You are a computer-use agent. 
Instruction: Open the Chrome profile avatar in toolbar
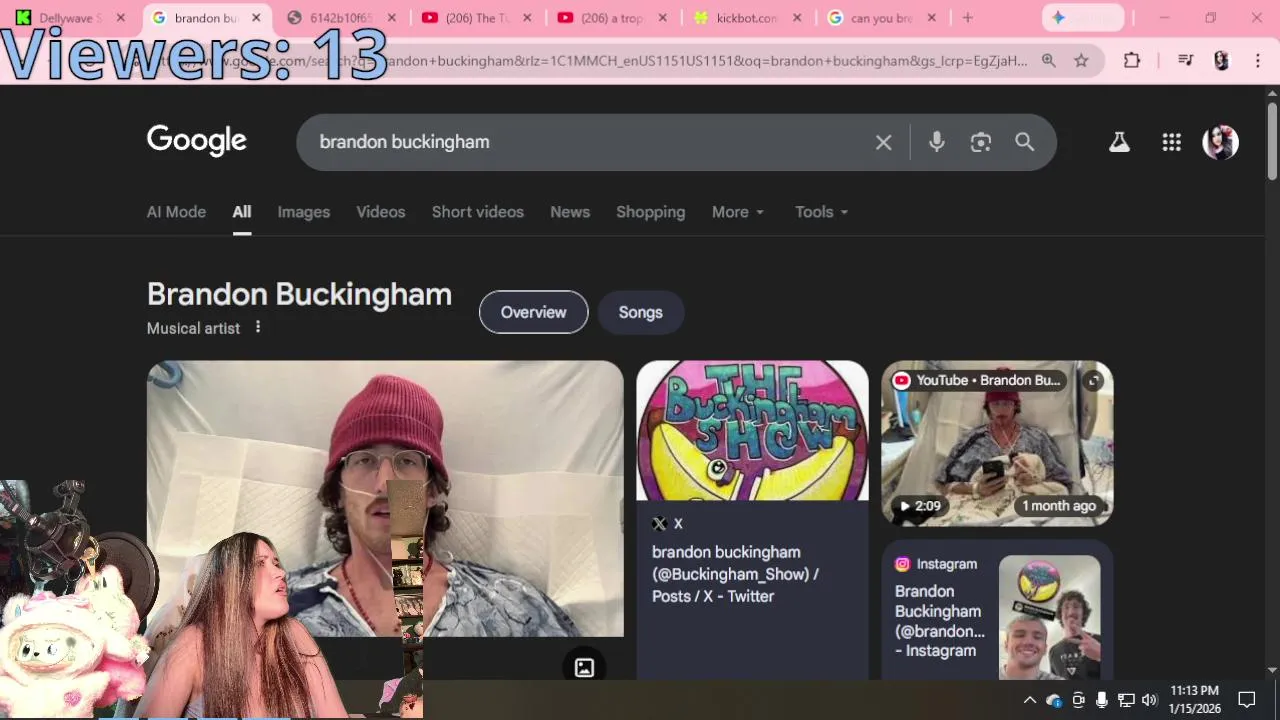1221,61
